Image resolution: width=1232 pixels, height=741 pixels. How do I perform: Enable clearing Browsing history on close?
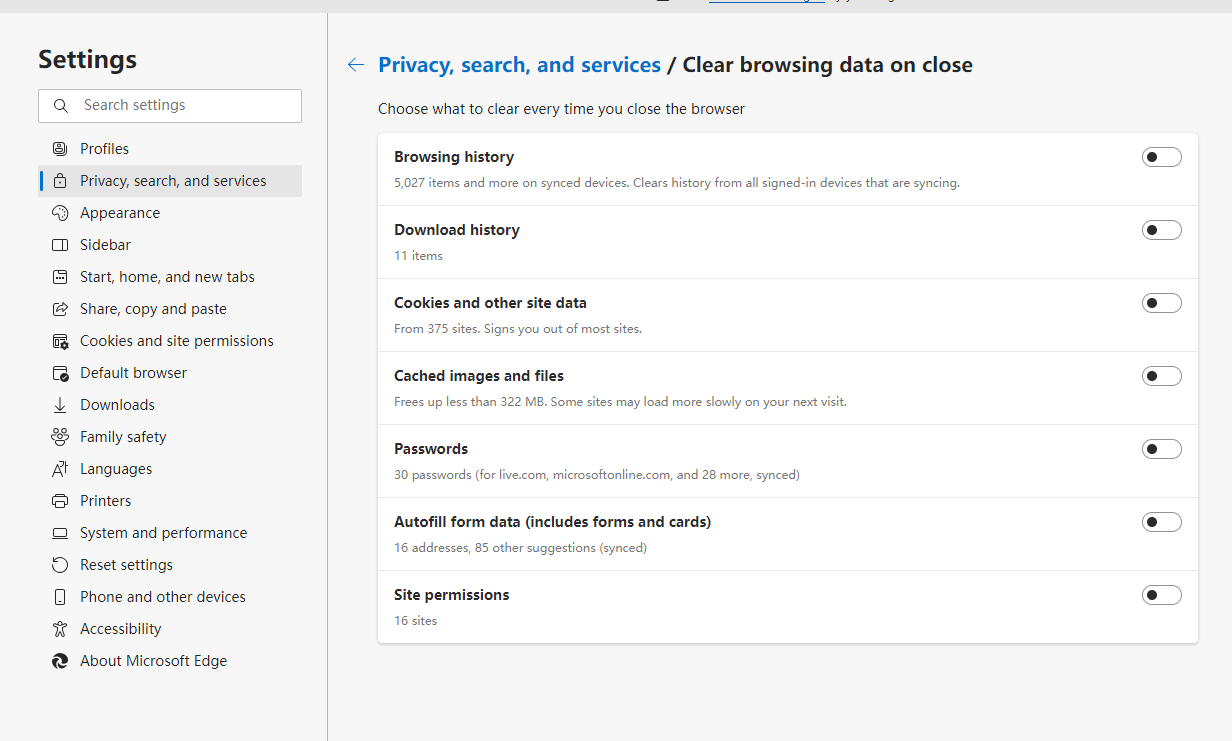point(1161,157)
